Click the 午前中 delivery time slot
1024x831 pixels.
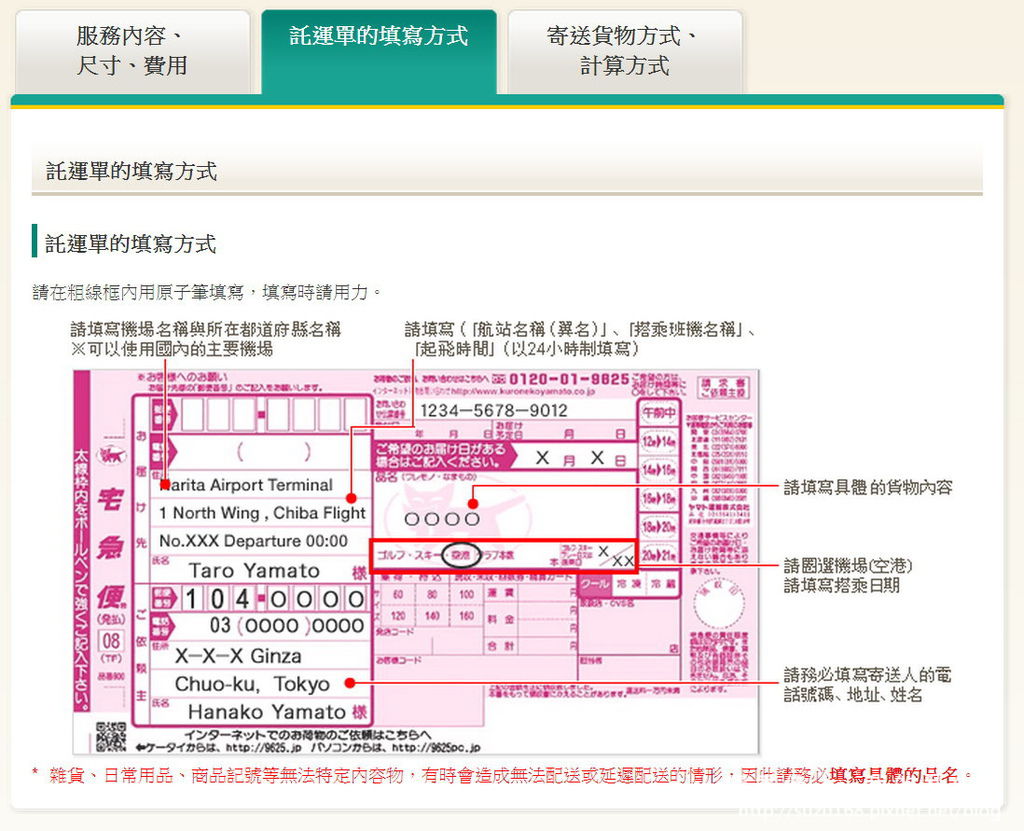(x=659, y=413)
